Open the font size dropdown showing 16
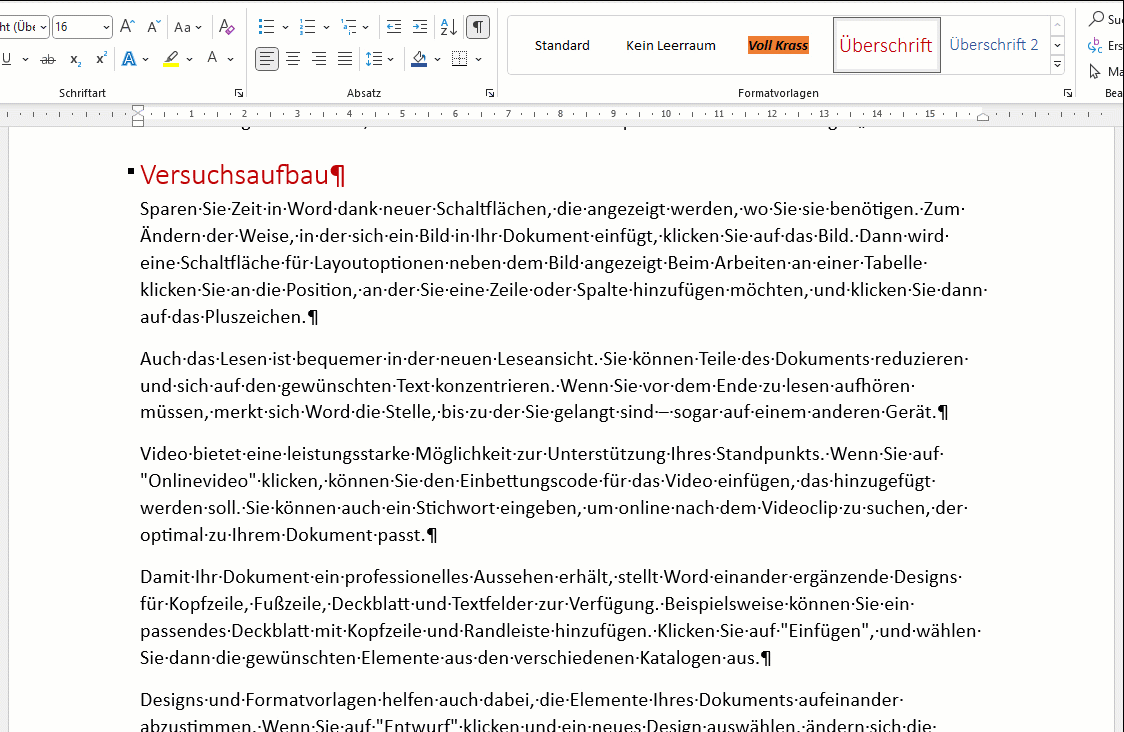The image size is (1124, 732). [104, 27]
